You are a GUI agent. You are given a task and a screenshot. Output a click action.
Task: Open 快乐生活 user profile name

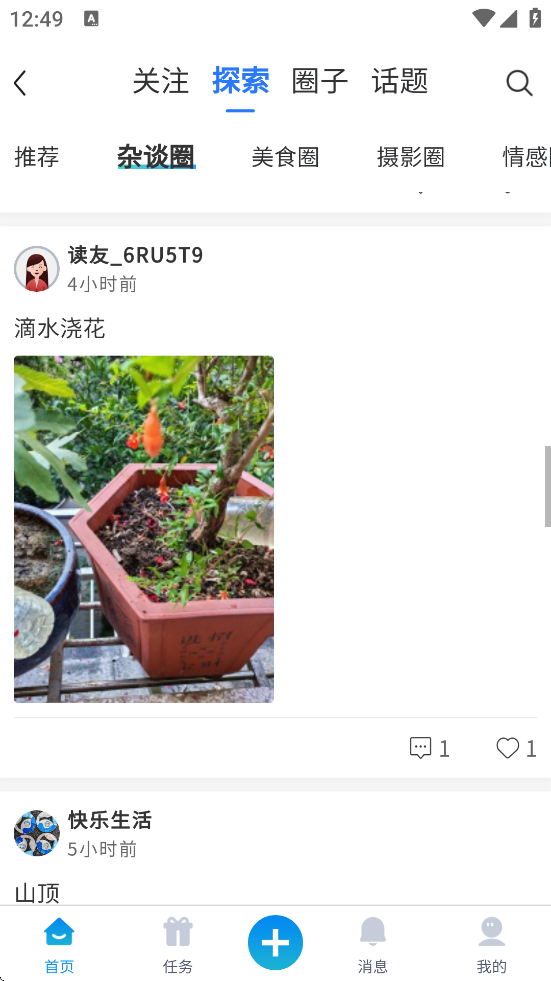pyautogui.click(x=110, y=820)
